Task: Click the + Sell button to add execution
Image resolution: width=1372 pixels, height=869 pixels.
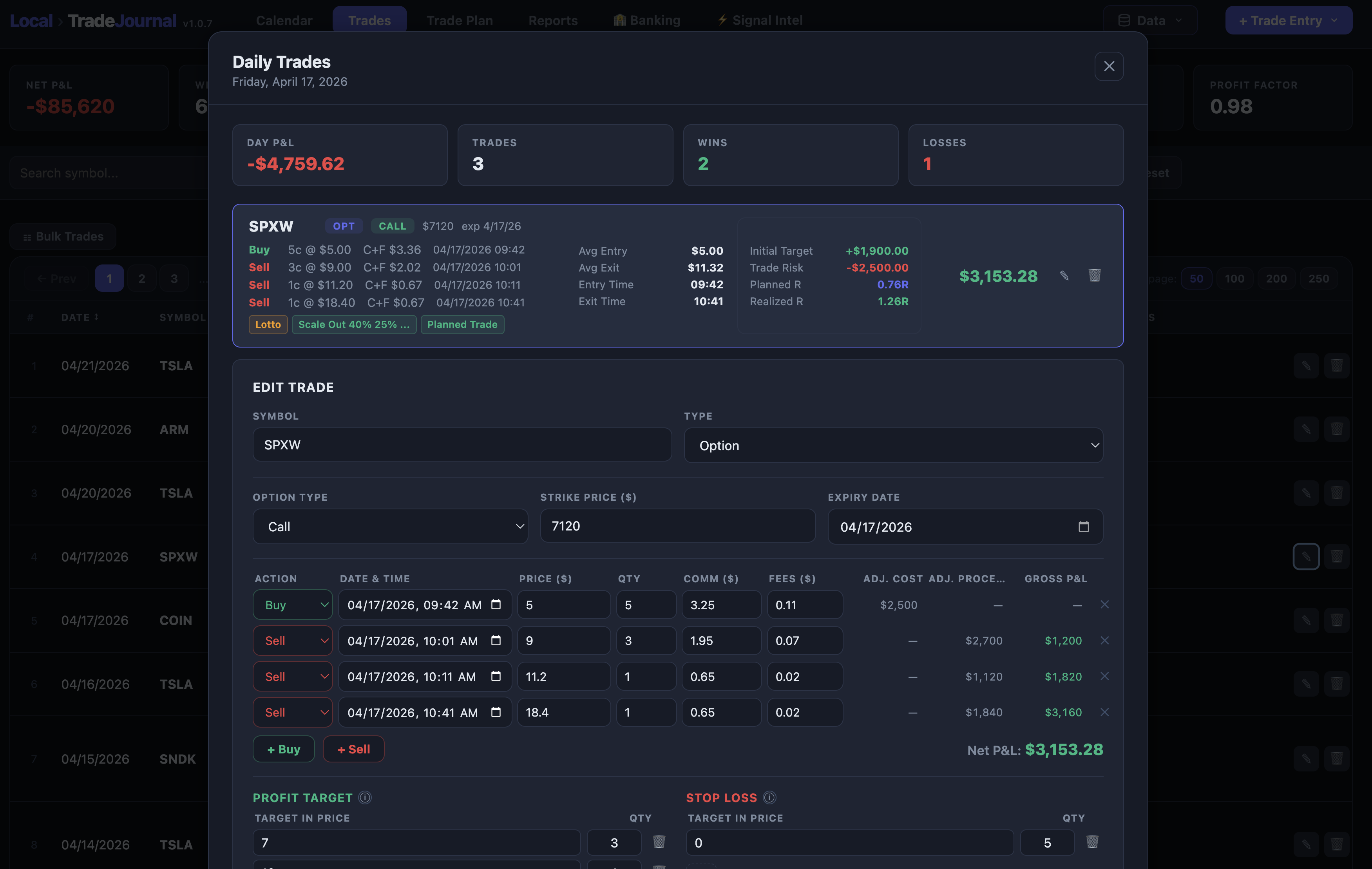Action: click(x=353, y=749)
